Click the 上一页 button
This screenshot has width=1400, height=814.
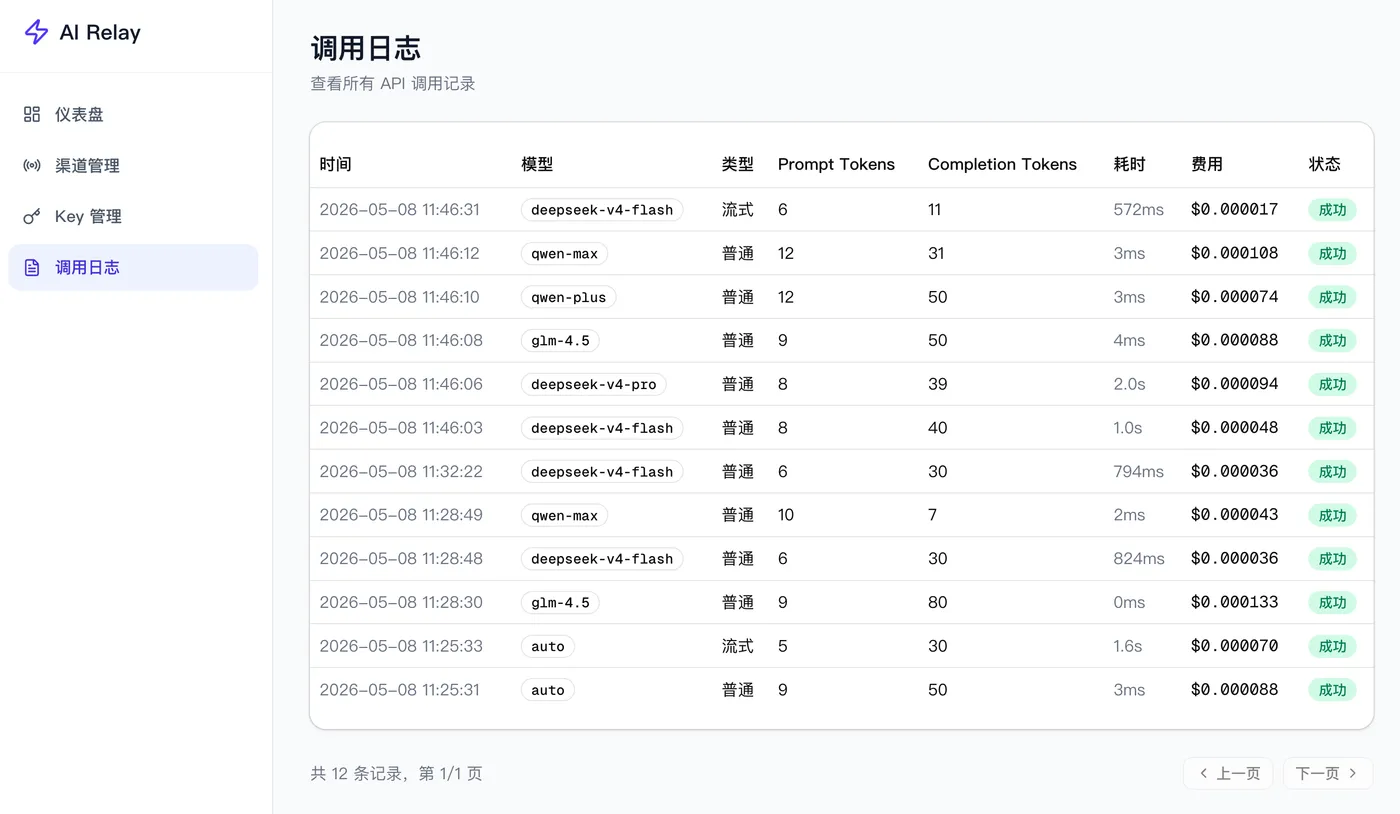(x=1228, y=773)
